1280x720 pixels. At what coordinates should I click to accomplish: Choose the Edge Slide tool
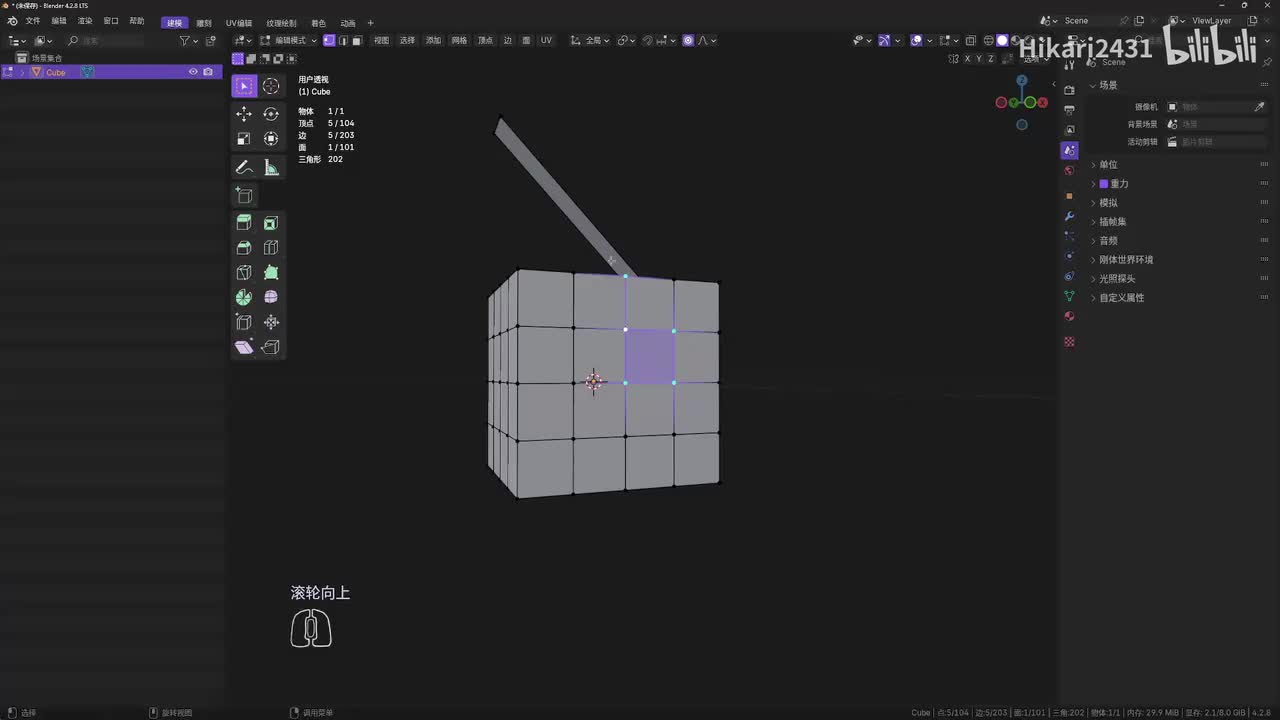pos(244,322)
